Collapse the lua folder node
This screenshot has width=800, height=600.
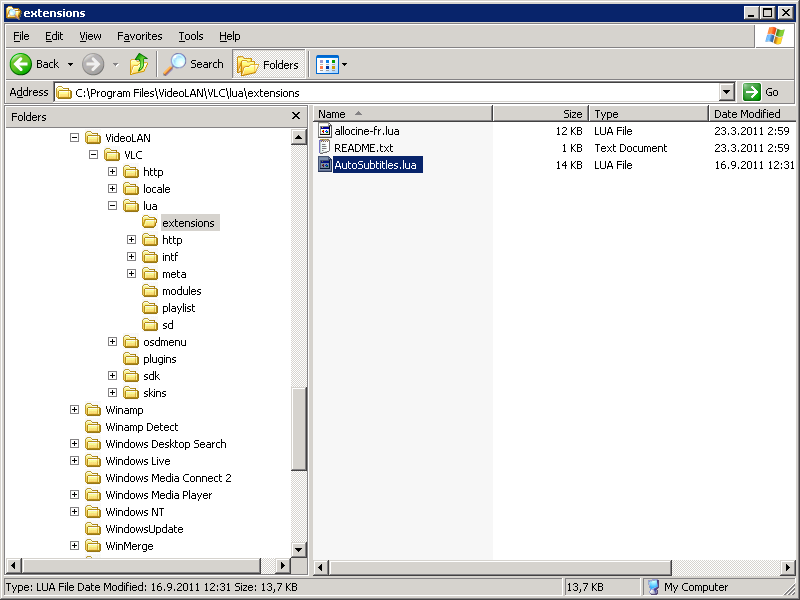click(112, 206)
